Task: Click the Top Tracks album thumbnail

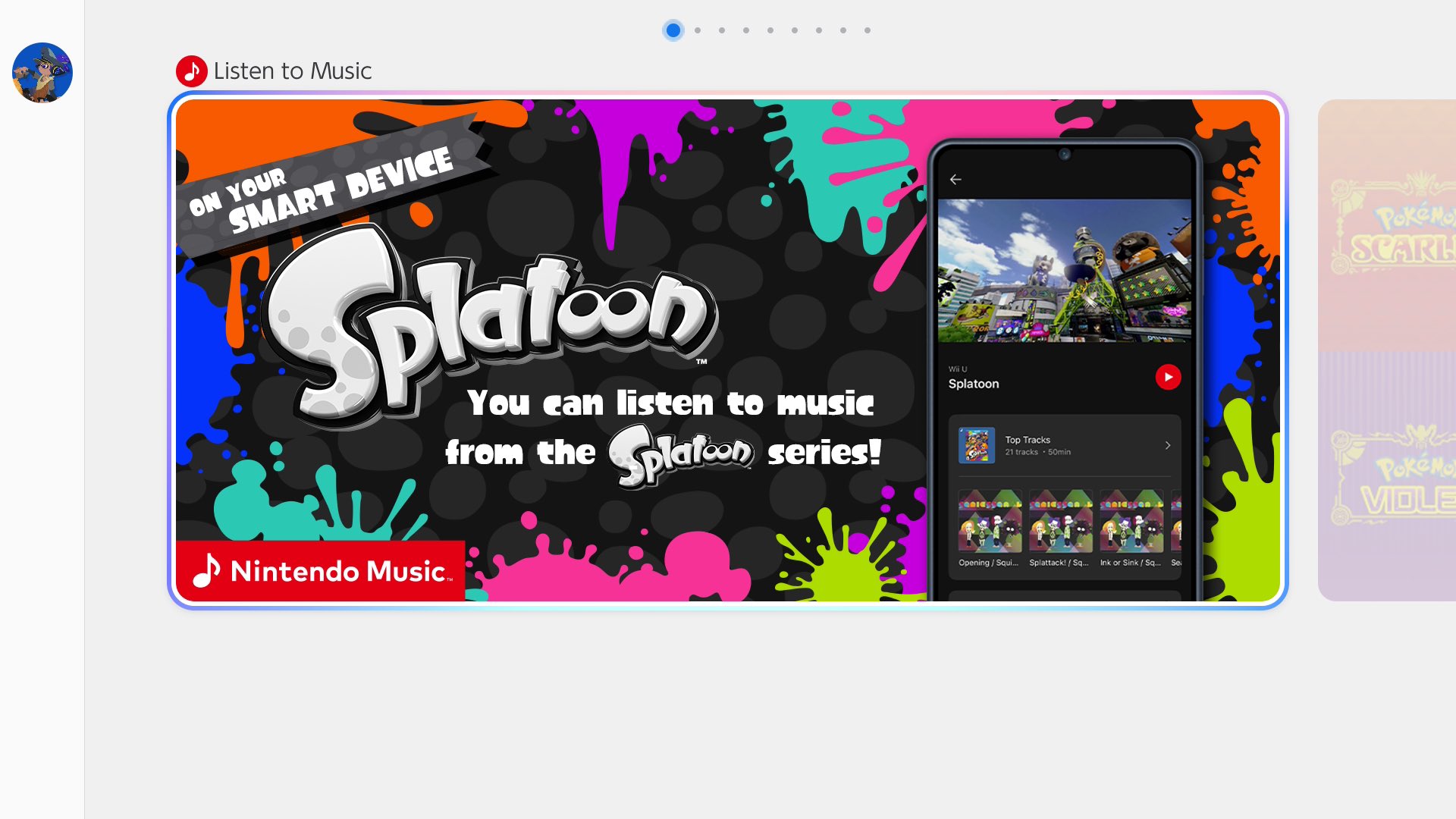Action: 977,445
